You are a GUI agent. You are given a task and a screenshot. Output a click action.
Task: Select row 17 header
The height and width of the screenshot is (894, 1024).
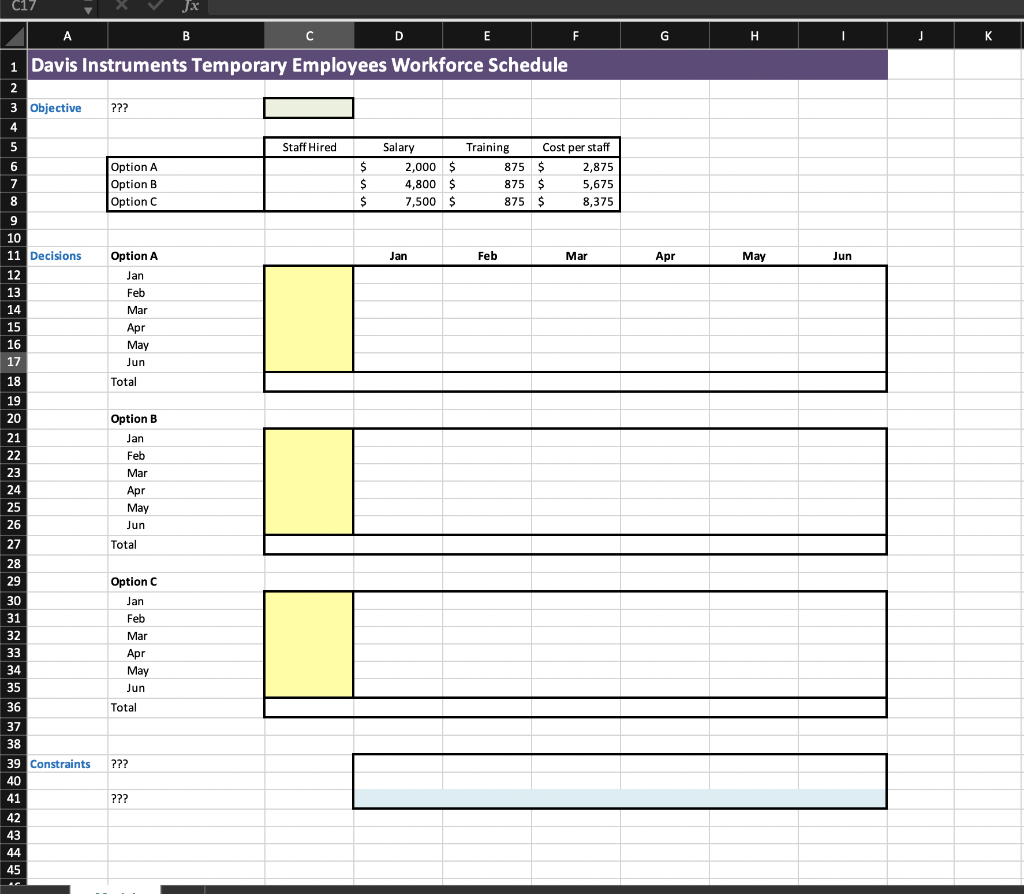tap(14, 362)
